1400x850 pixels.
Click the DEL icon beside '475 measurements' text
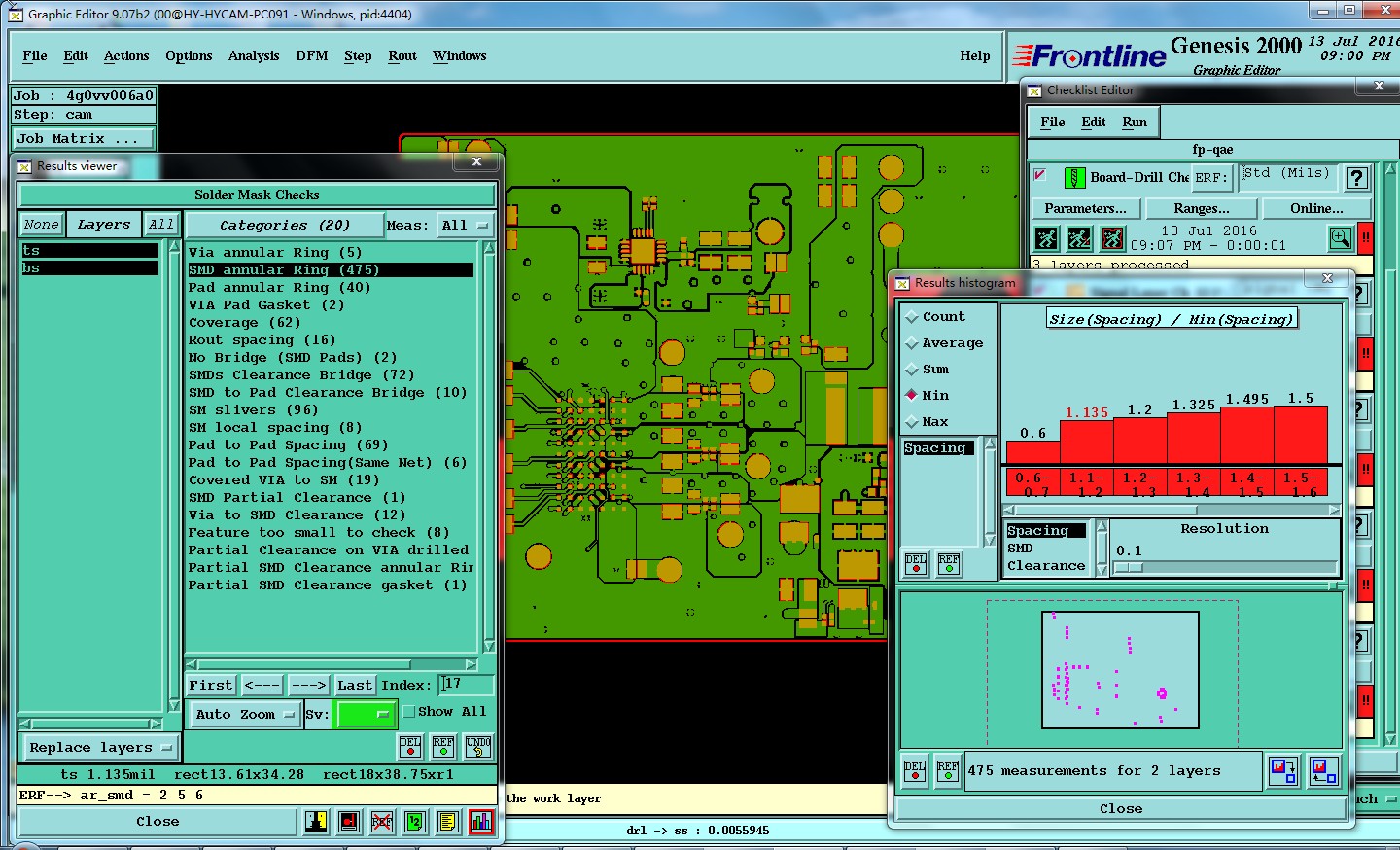(915, 770)
